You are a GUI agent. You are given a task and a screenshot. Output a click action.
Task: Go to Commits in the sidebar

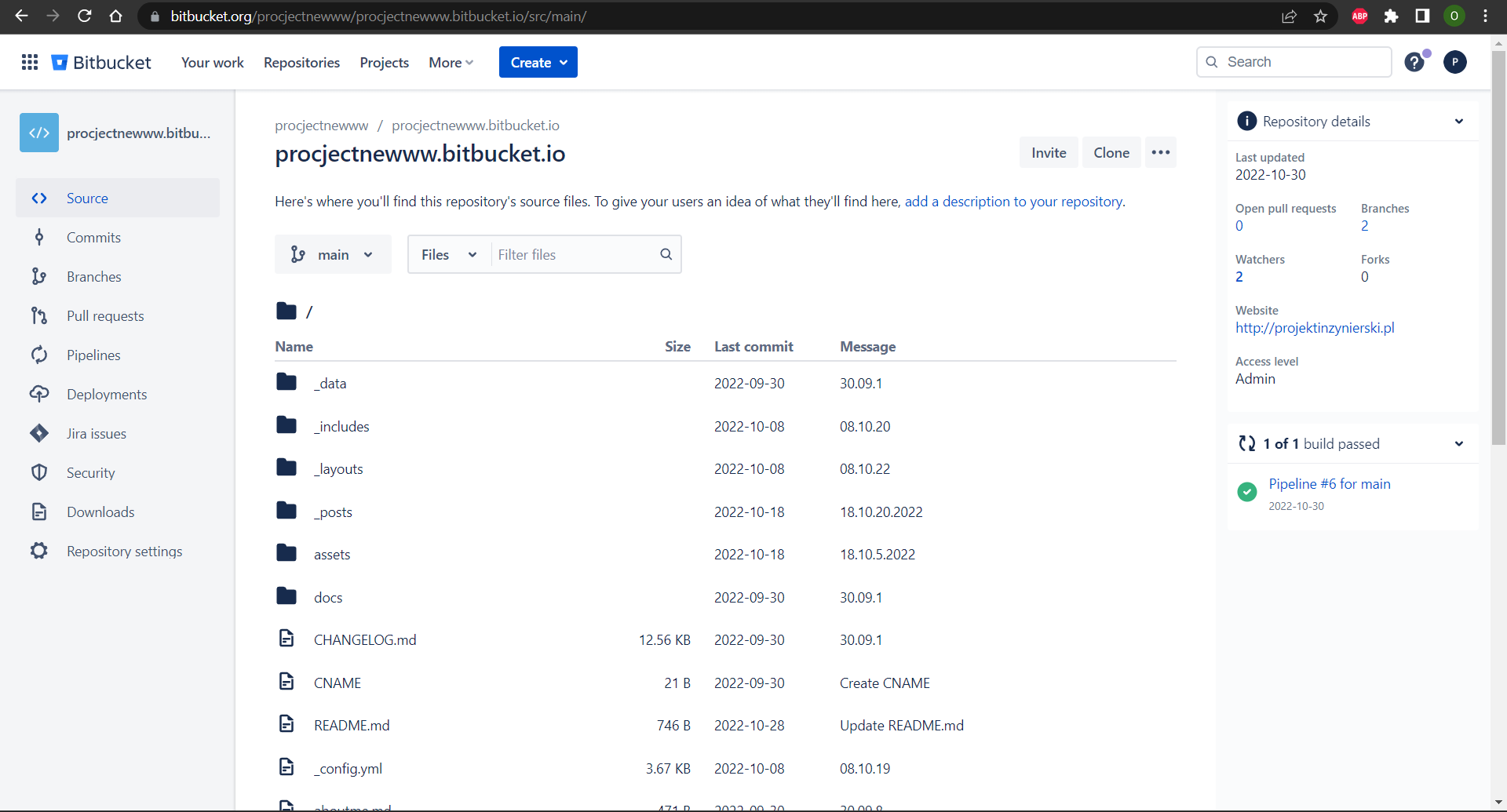pyautogui.click(x=93, y=238)
